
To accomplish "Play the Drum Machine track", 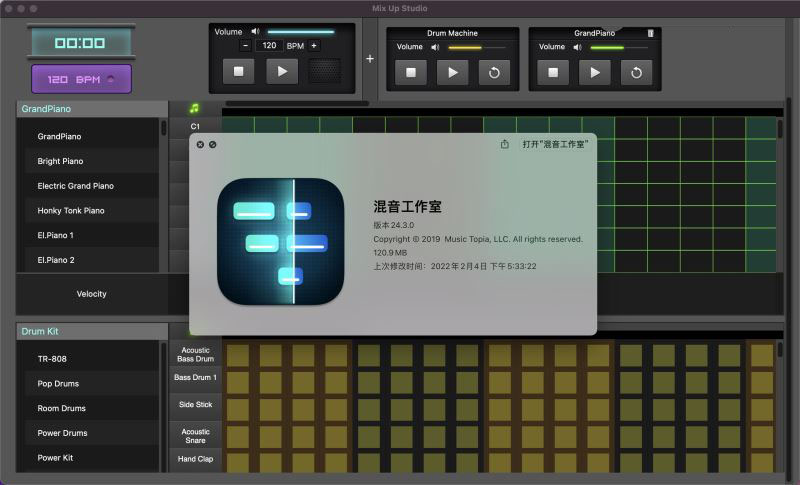I will (453, 72).
